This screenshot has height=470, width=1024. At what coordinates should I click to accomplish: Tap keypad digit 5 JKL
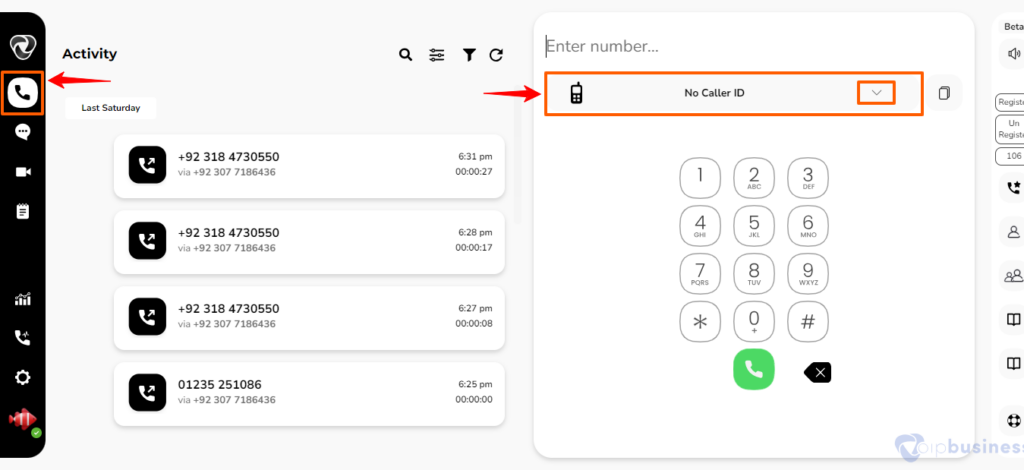point(754,226)
